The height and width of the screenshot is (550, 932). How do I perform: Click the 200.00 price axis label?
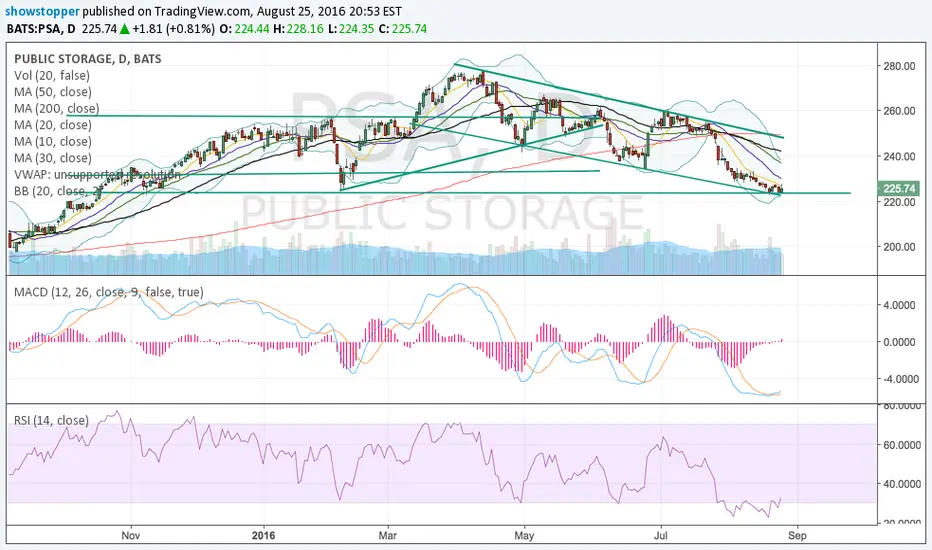point(899,247)
